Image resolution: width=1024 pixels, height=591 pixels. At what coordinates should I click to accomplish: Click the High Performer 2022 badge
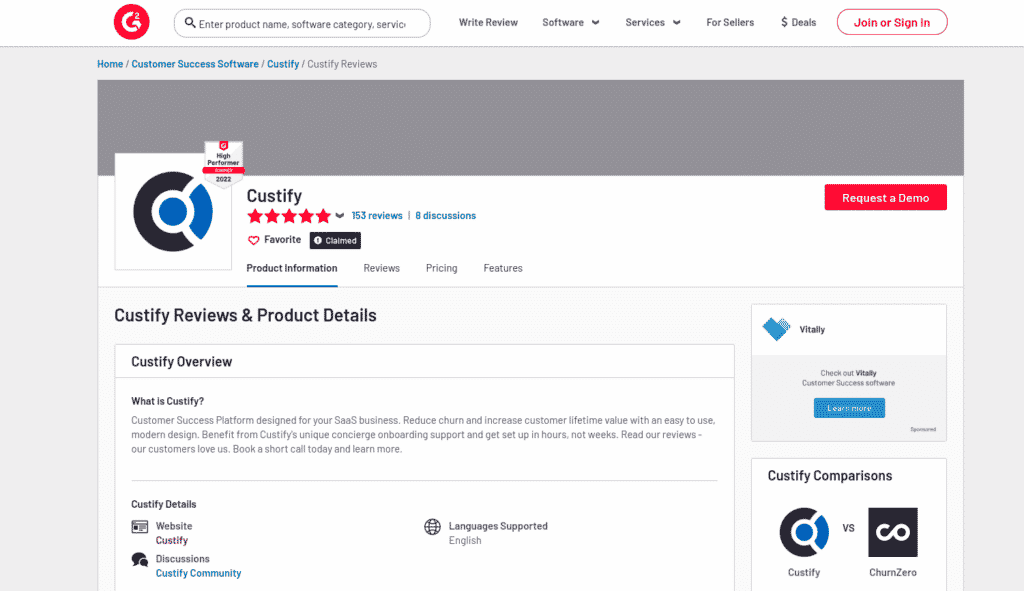point(223,164)
